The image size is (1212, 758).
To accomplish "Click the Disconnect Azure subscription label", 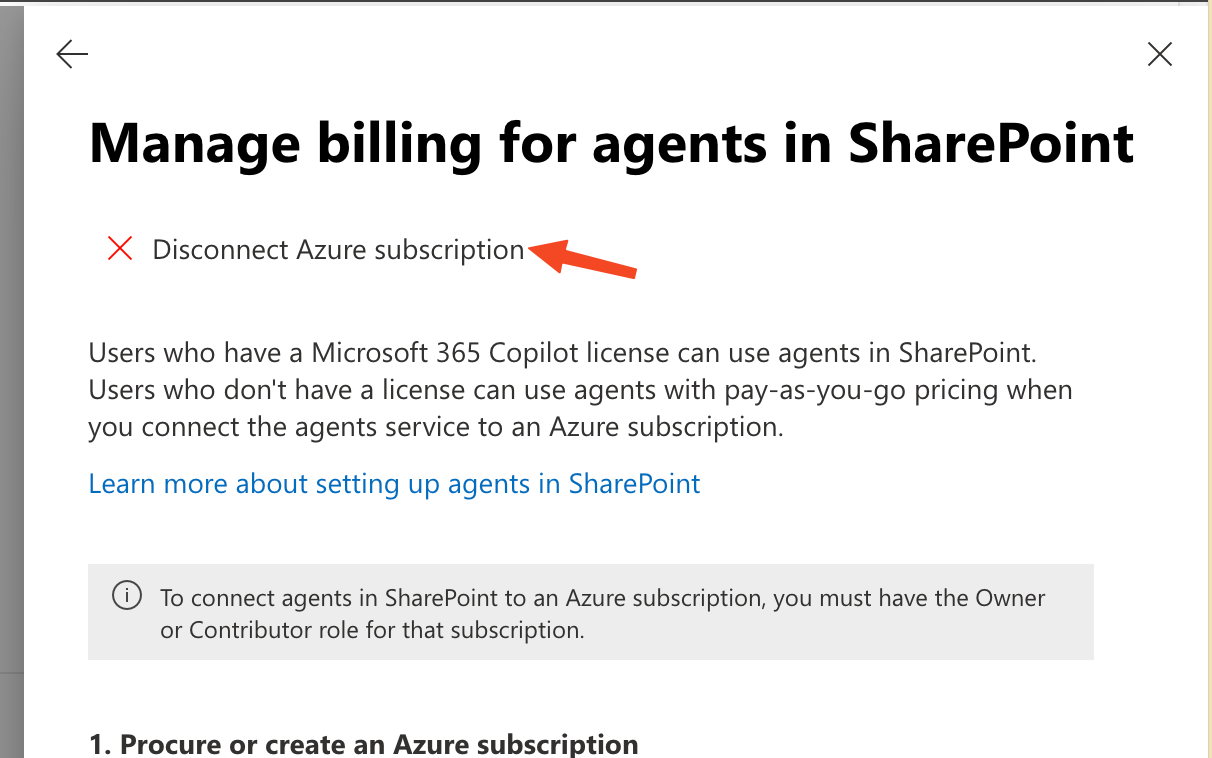I will pos(338,250).
